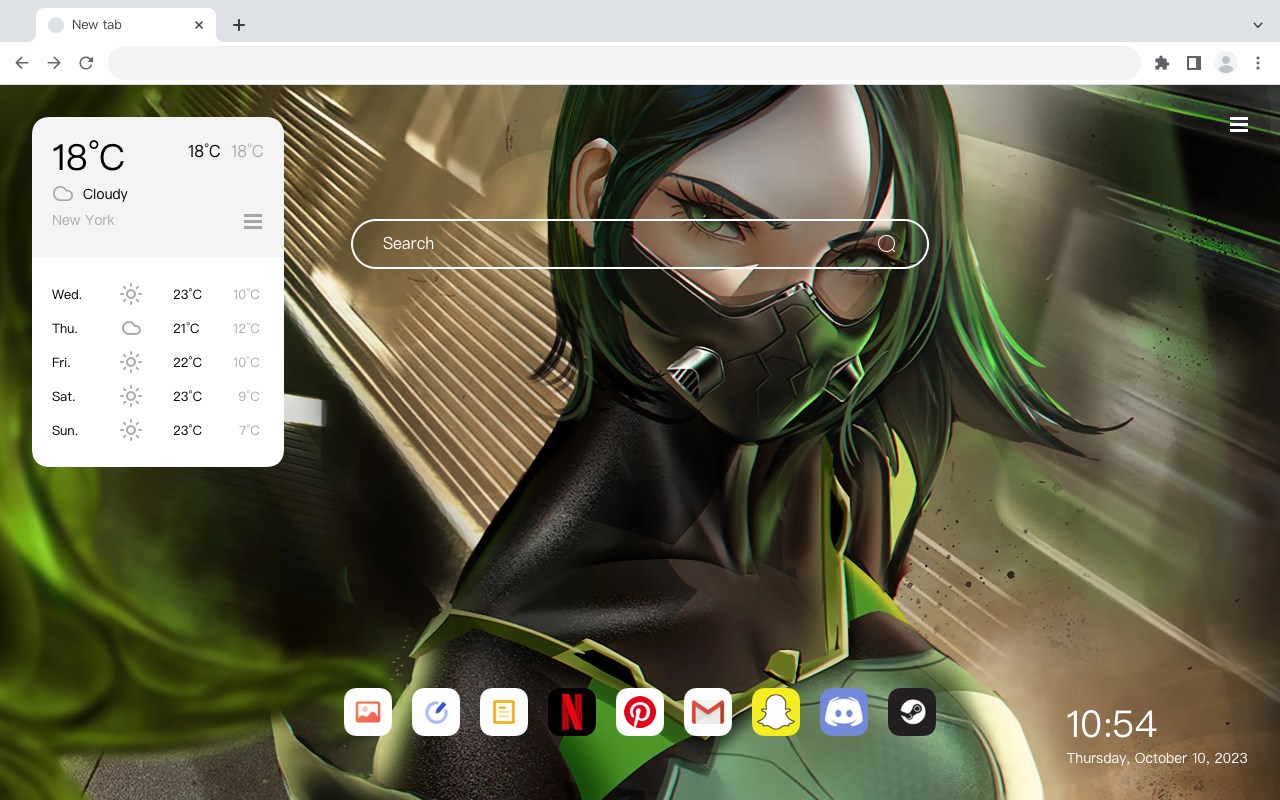Click the 21°C high for Thursday
Image resolution: width=1280 pixels, height=800 pixels.
coord(187,328)
